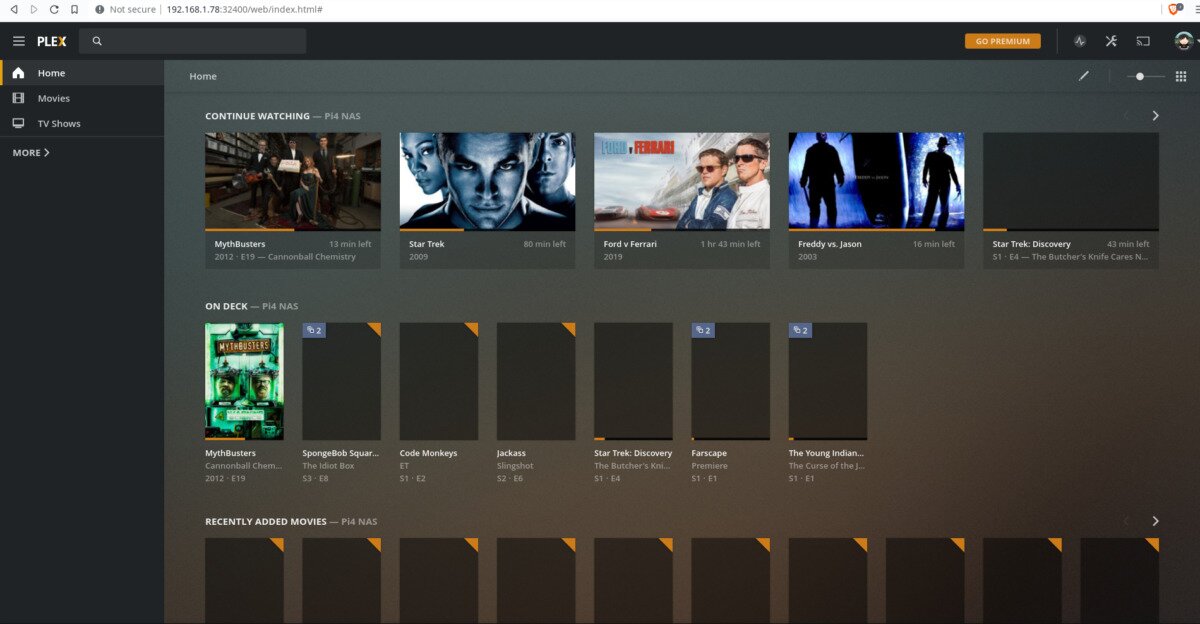This screenshot has width=1200, height=624.
Task: Select TV Shows in the sidebar
Action: (x=59, y=124)
